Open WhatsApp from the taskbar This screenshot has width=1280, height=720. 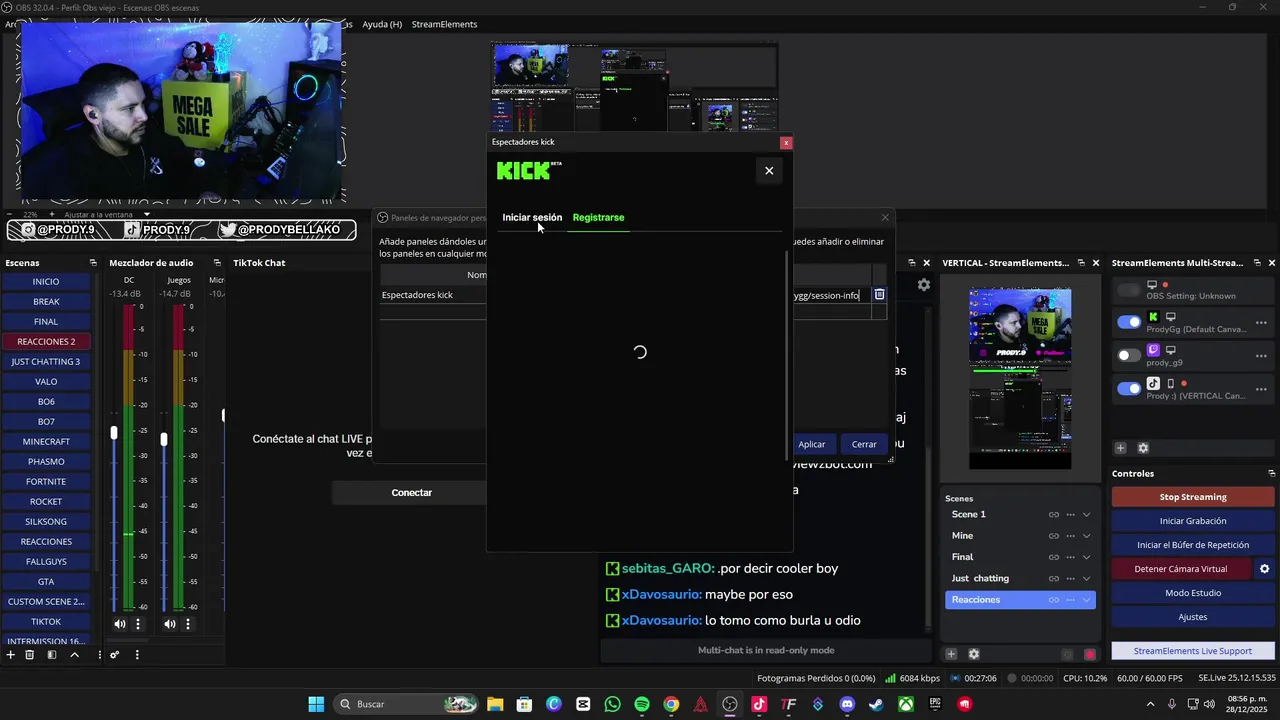(x=612, y=704)
